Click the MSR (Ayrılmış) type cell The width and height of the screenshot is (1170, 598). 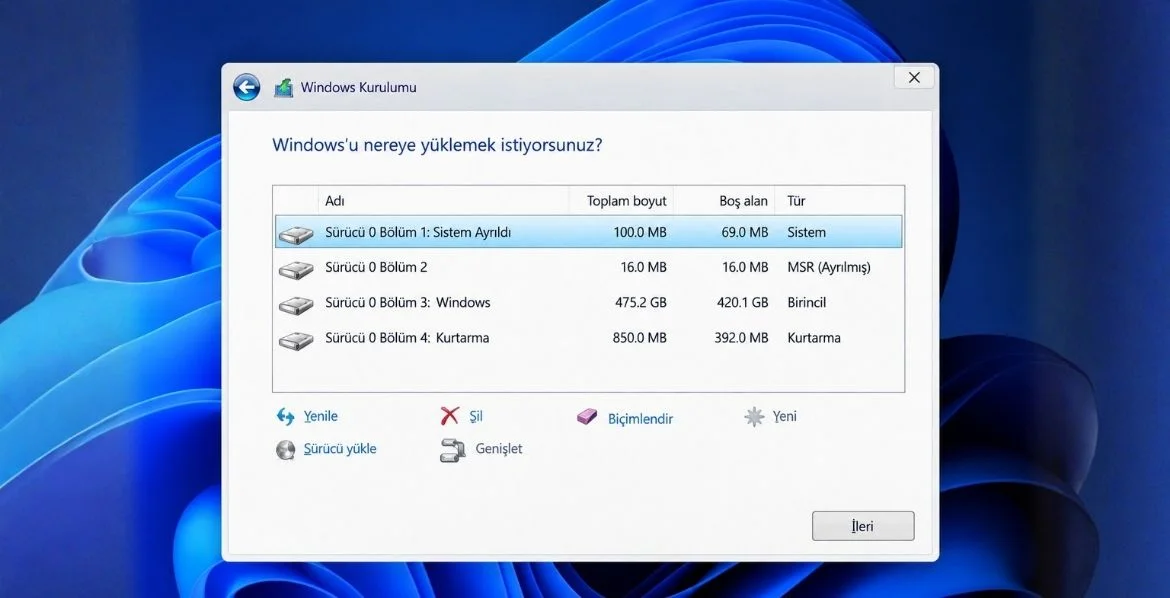tap(829, 267)
